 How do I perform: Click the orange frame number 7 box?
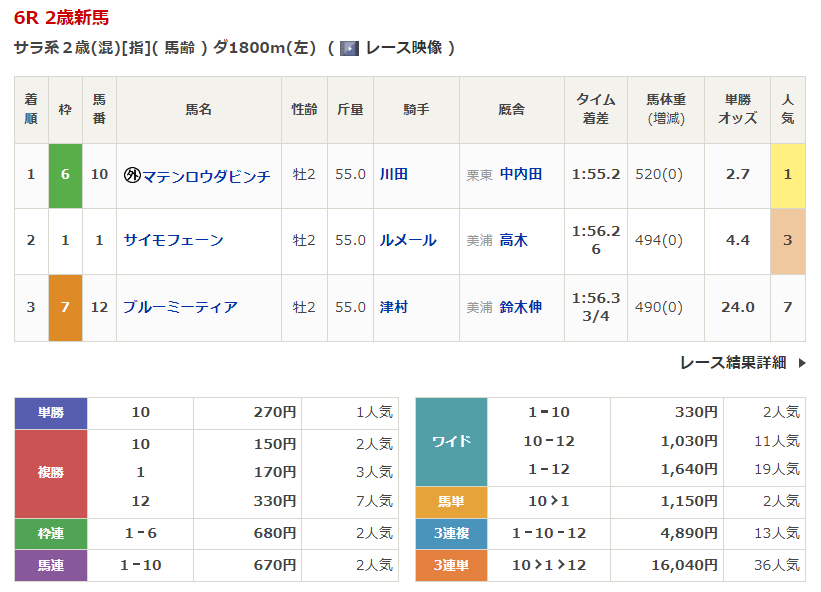point(65,307)
